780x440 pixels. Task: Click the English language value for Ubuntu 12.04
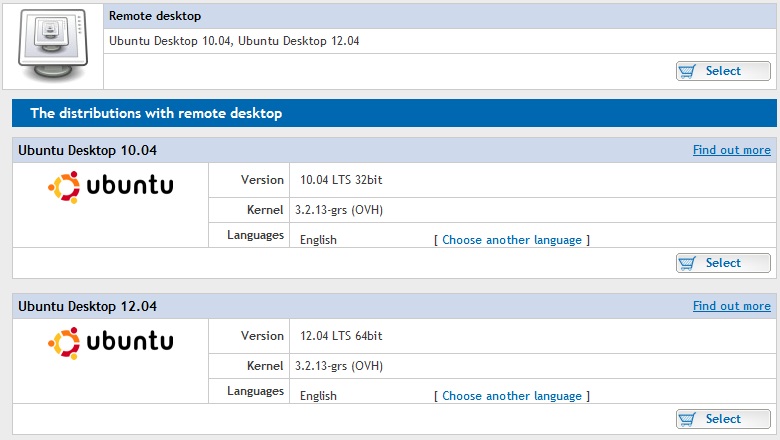318,396
